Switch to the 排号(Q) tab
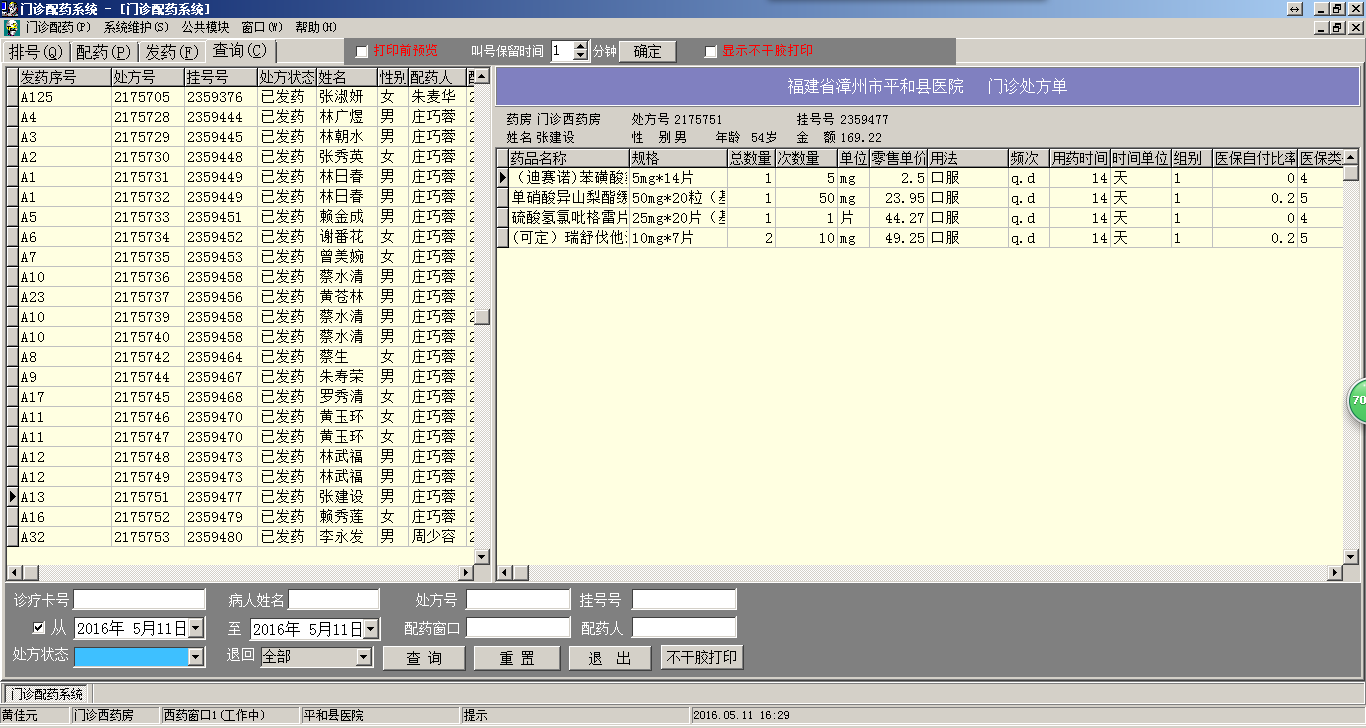Image resolution: width=1366 pixels, height=728 pixels. coord(36,51)
